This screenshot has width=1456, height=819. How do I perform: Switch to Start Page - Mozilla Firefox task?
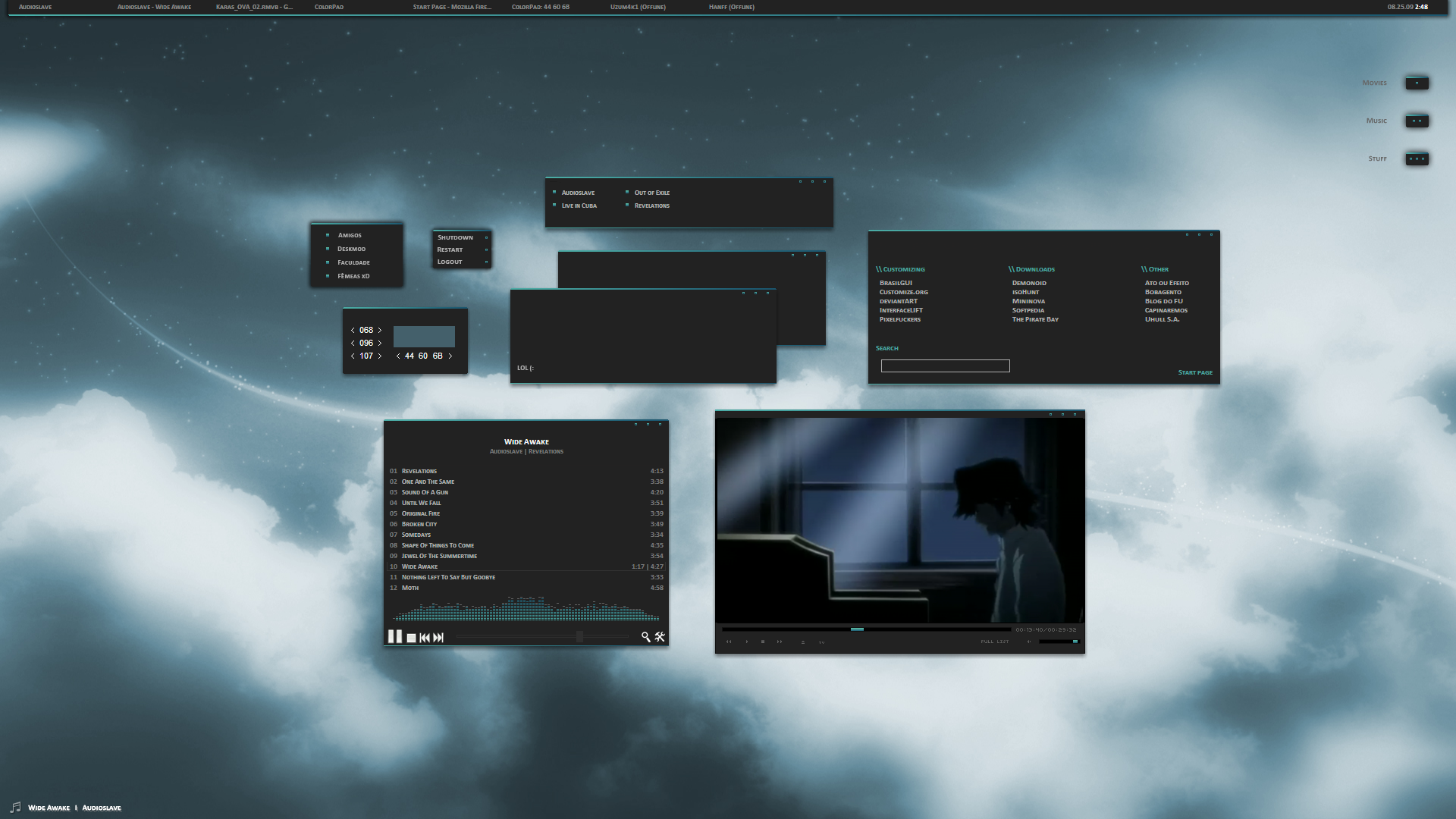452,7
